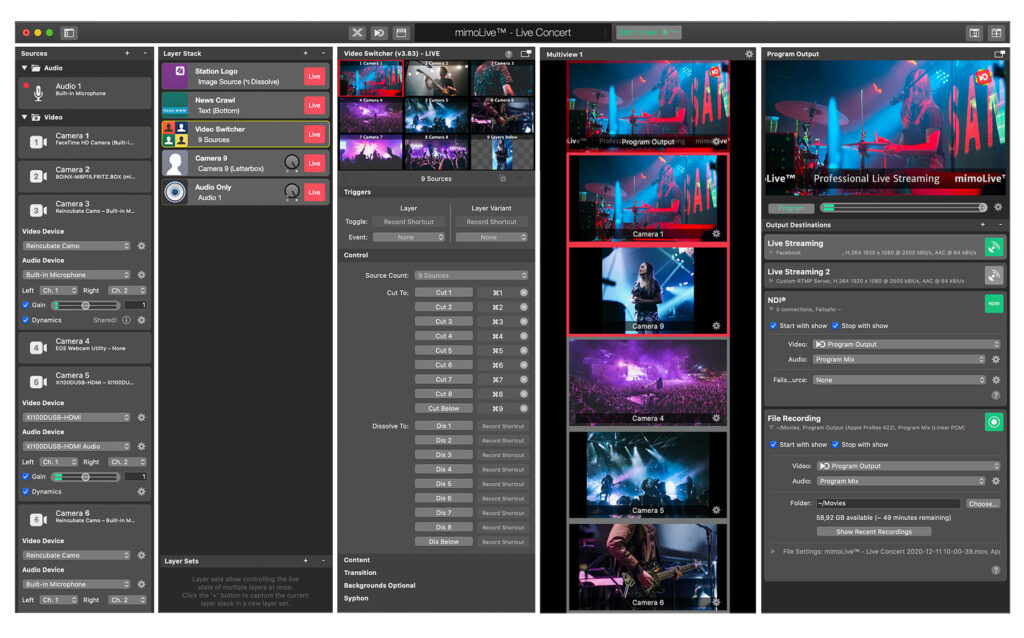Collapse the Video sources group
Viewport: 1024px width, 638px height.
click(x=25, y=118)
